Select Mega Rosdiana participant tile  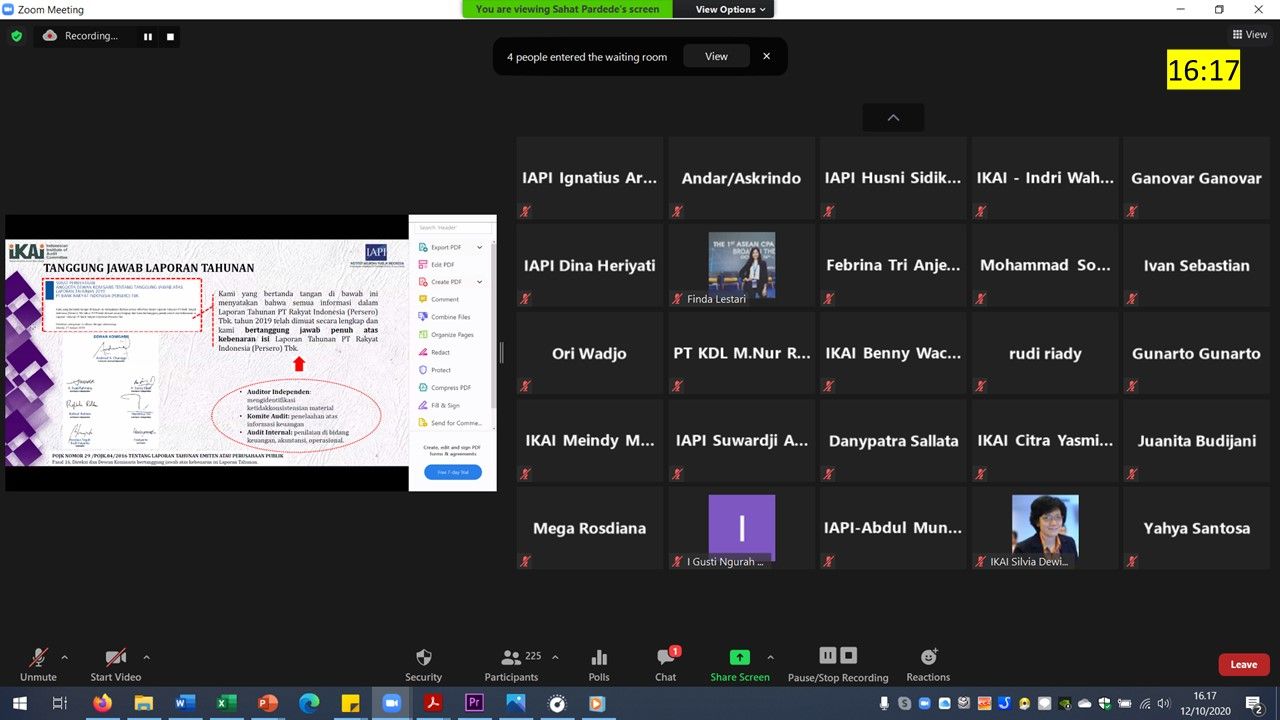pos(590,528)
